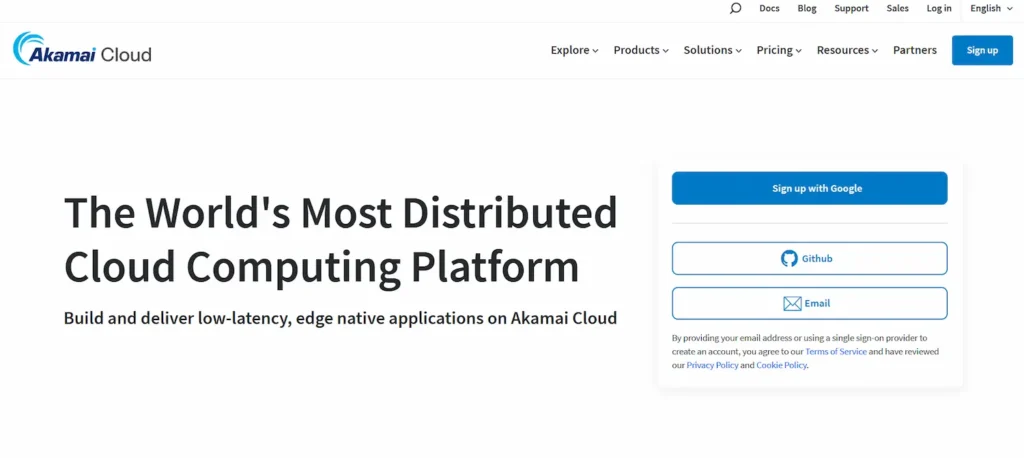Viewport: 1024px width, 458px height.
Task: Open the Support page
Action: (852, 8)
